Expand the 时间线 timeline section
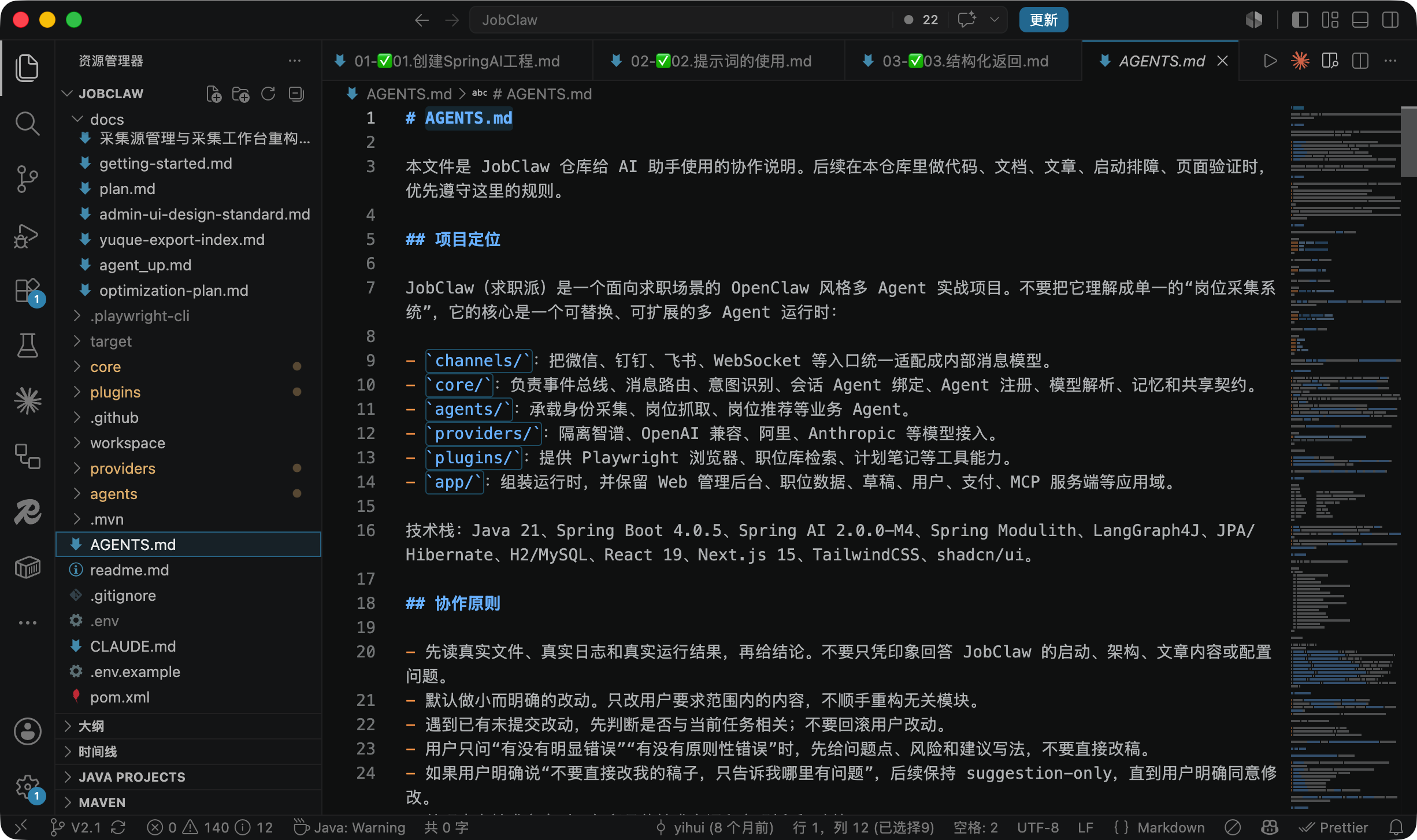Screen dimensions: 1417x840 (x=188, y=751)
